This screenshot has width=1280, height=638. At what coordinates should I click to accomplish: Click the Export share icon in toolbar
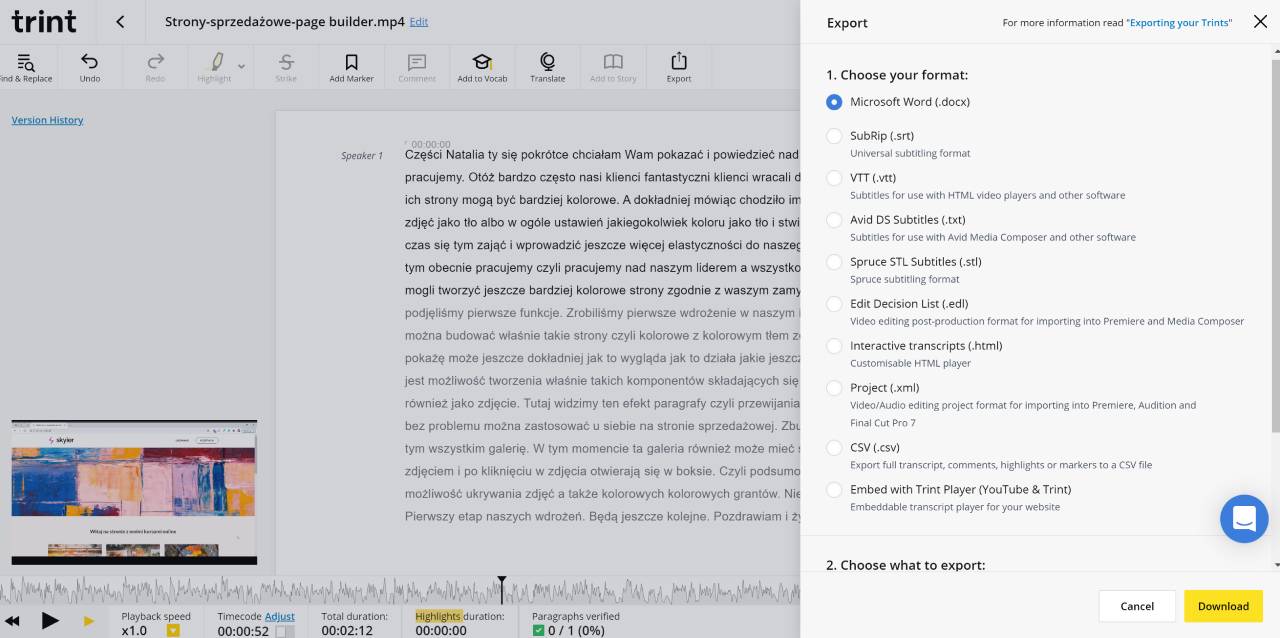[679, 62]
